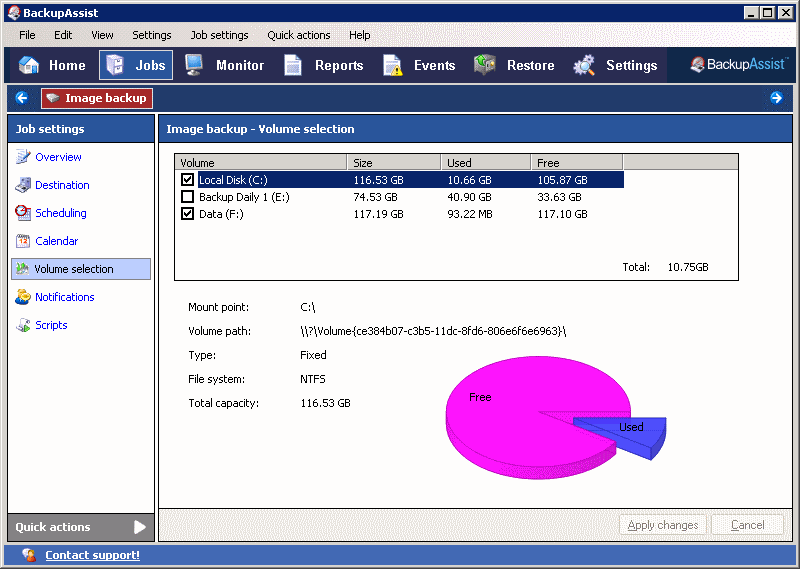Go to the Destination link

[62, 185]
